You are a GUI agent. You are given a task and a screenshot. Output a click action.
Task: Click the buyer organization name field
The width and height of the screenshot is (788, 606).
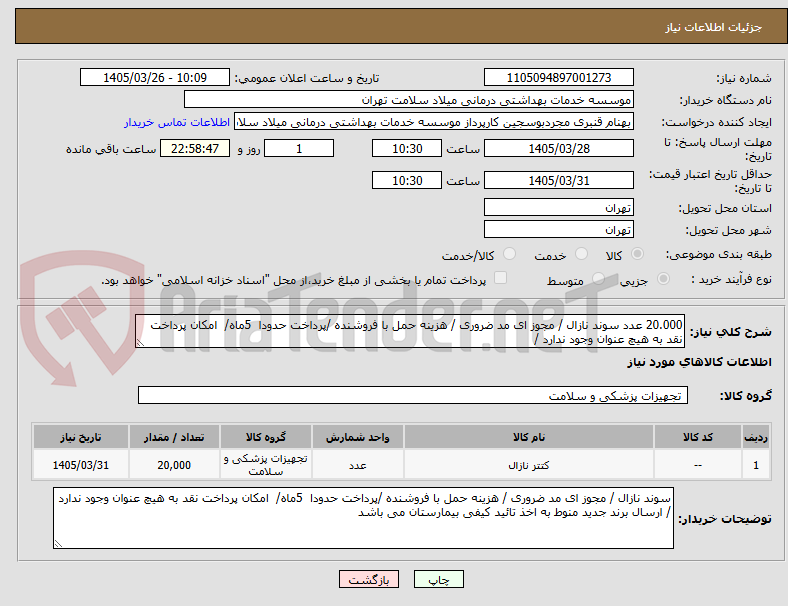point(409,99)
